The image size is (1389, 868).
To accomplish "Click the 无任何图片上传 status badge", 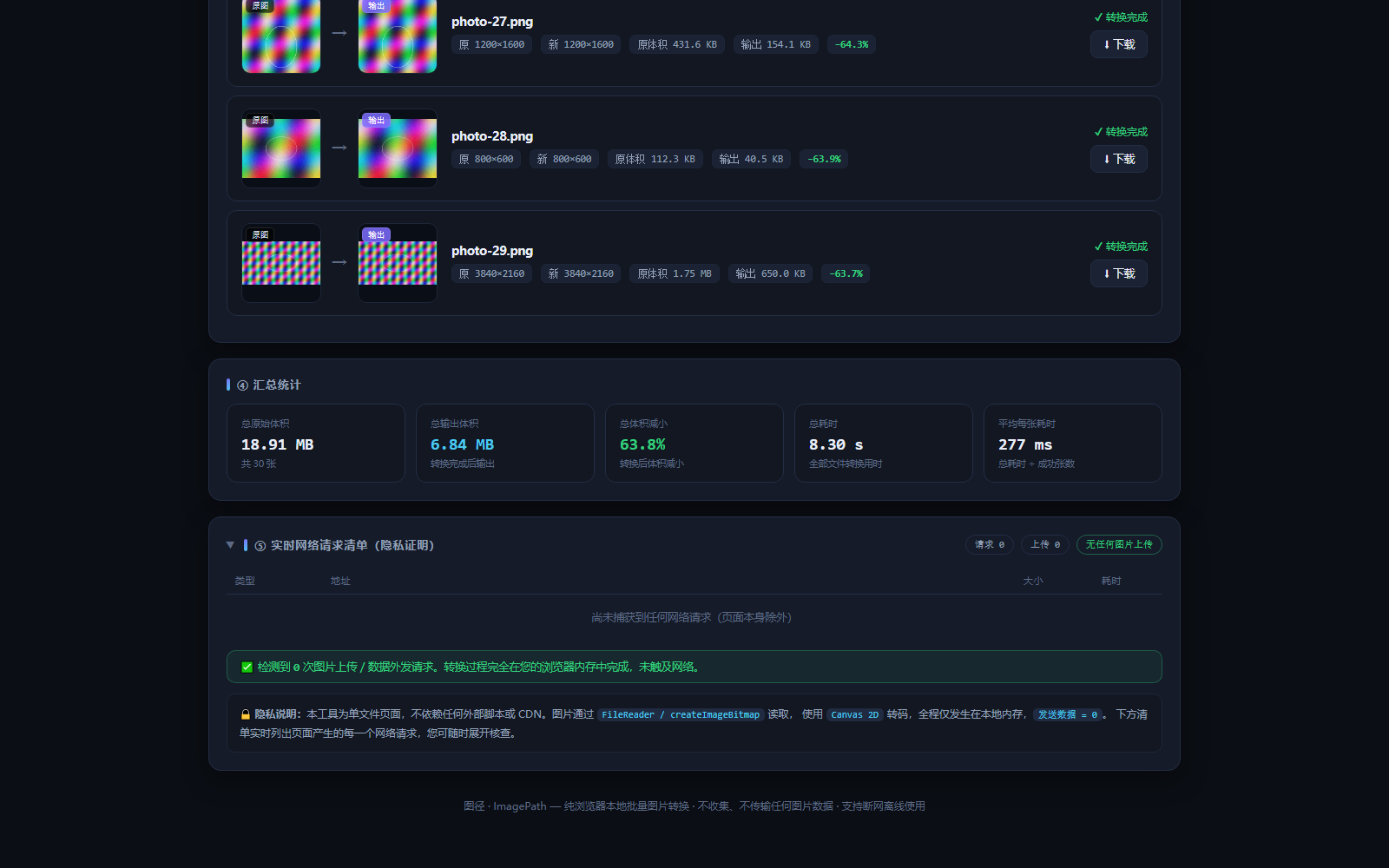I will pyautogui.click(x=1119, y=544).
